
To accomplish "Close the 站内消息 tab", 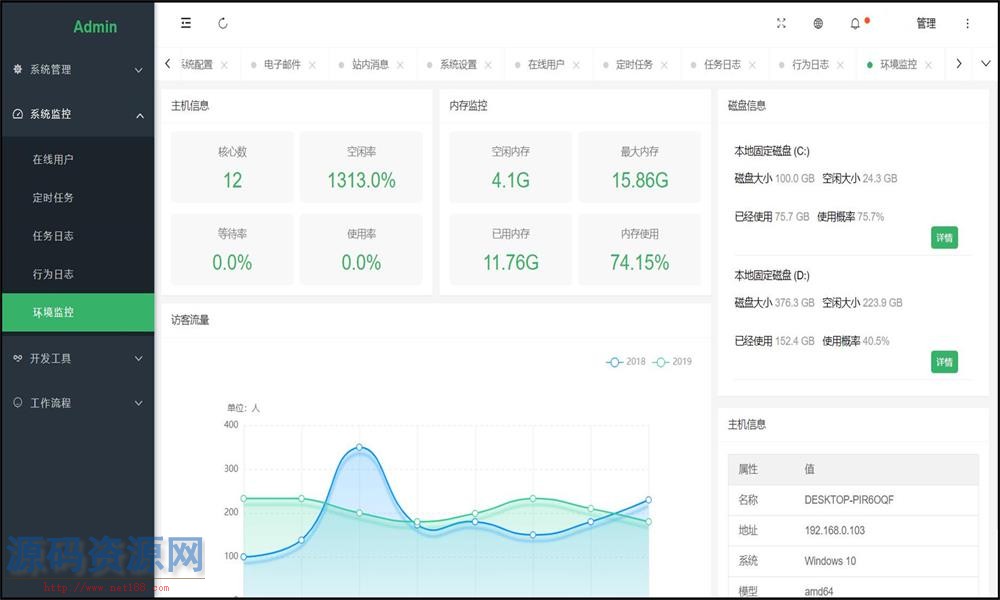I will click(x=401, y=65).
